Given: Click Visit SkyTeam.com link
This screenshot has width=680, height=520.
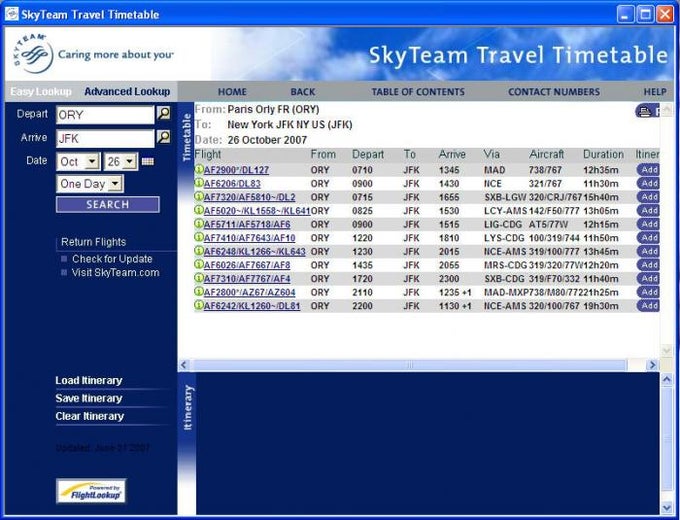Looking at the screenshot, I should pos(115,273).
